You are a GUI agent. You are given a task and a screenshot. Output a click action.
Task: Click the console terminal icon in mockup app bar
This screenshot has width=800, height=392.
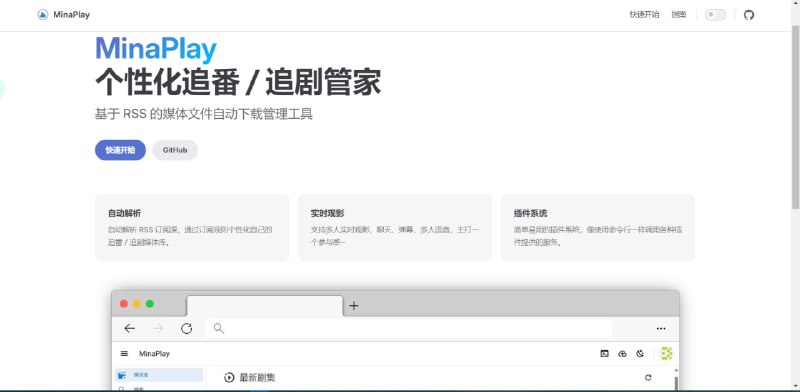pos(605,353)
